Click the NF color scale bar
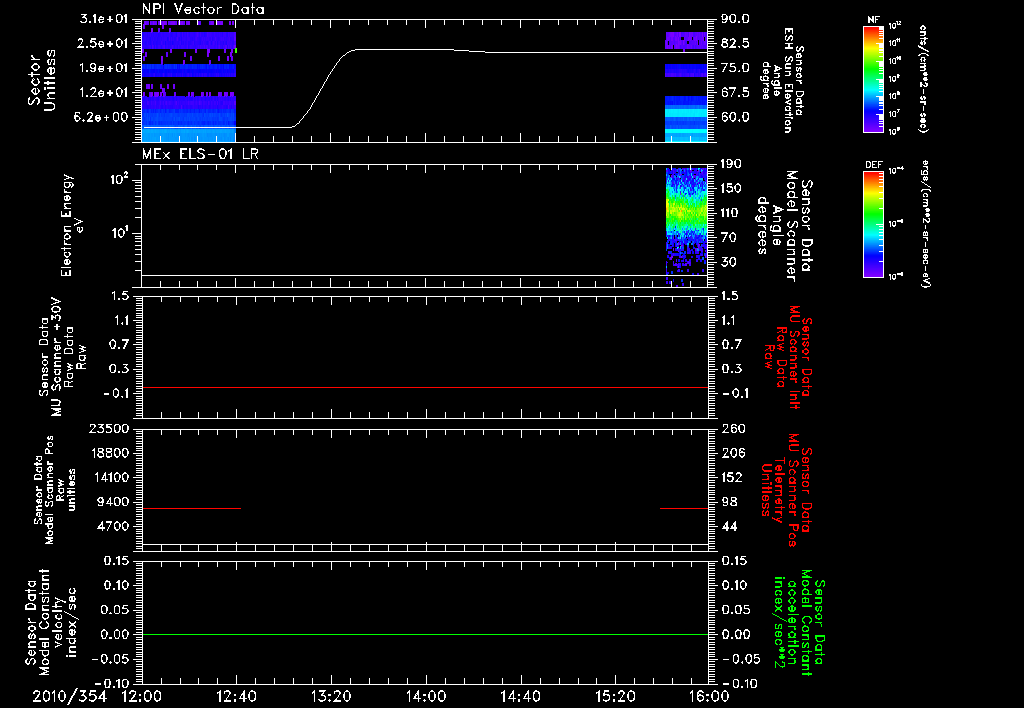This screenshot has height=708, width=1024. click(x=873, y=78)
